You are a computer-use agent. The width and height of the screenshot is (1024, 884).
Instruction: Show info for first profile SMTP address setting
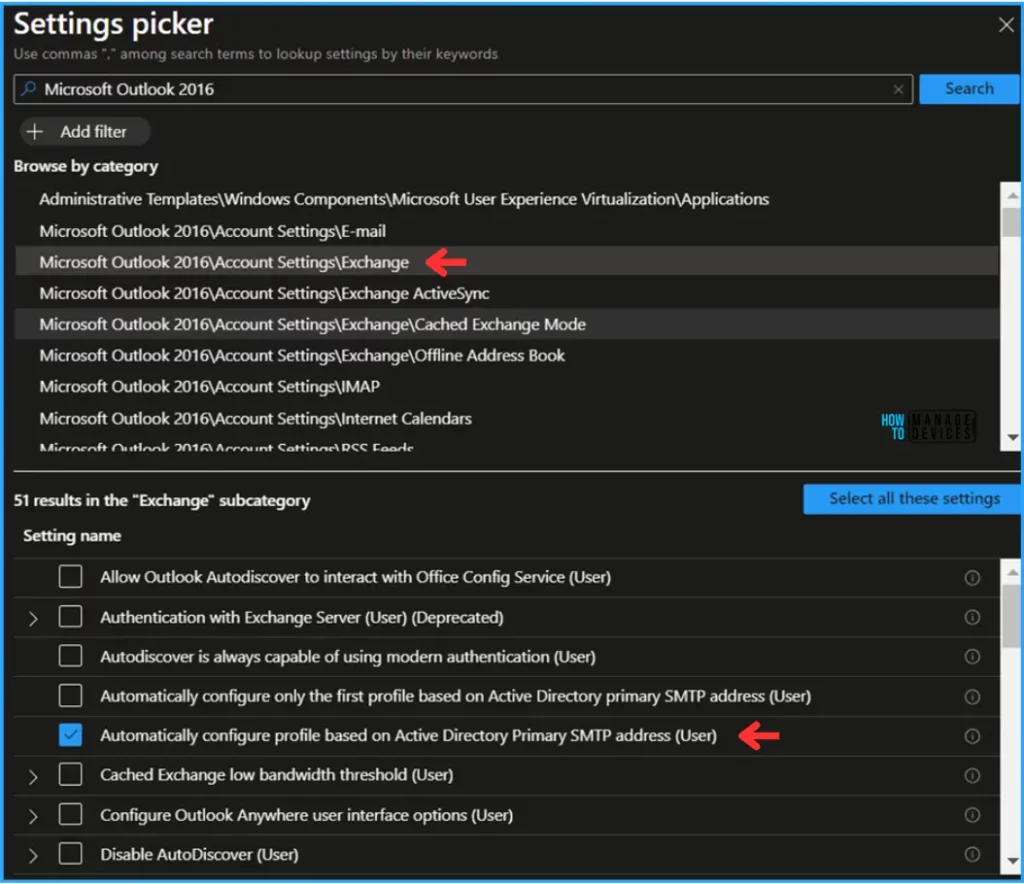coord(972,697)
